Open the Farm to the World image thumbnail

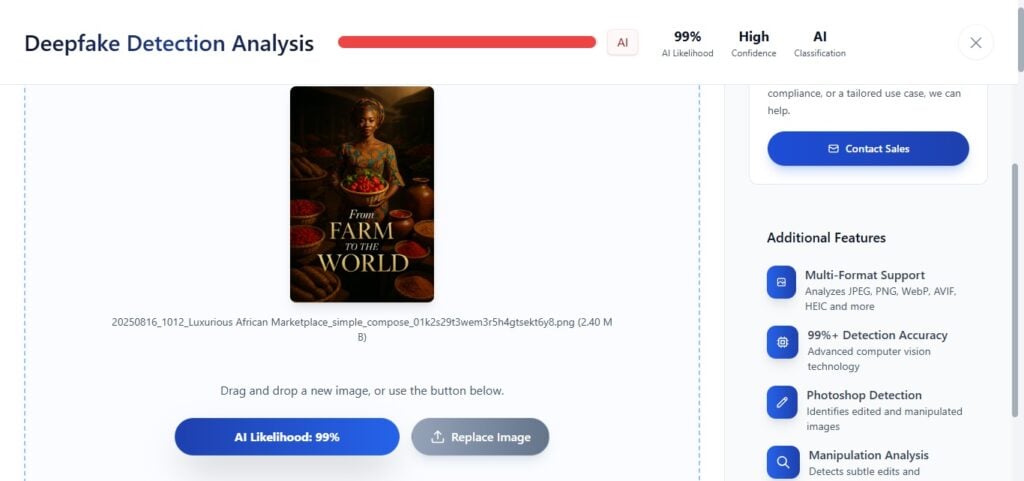click(x=362, y=194)
